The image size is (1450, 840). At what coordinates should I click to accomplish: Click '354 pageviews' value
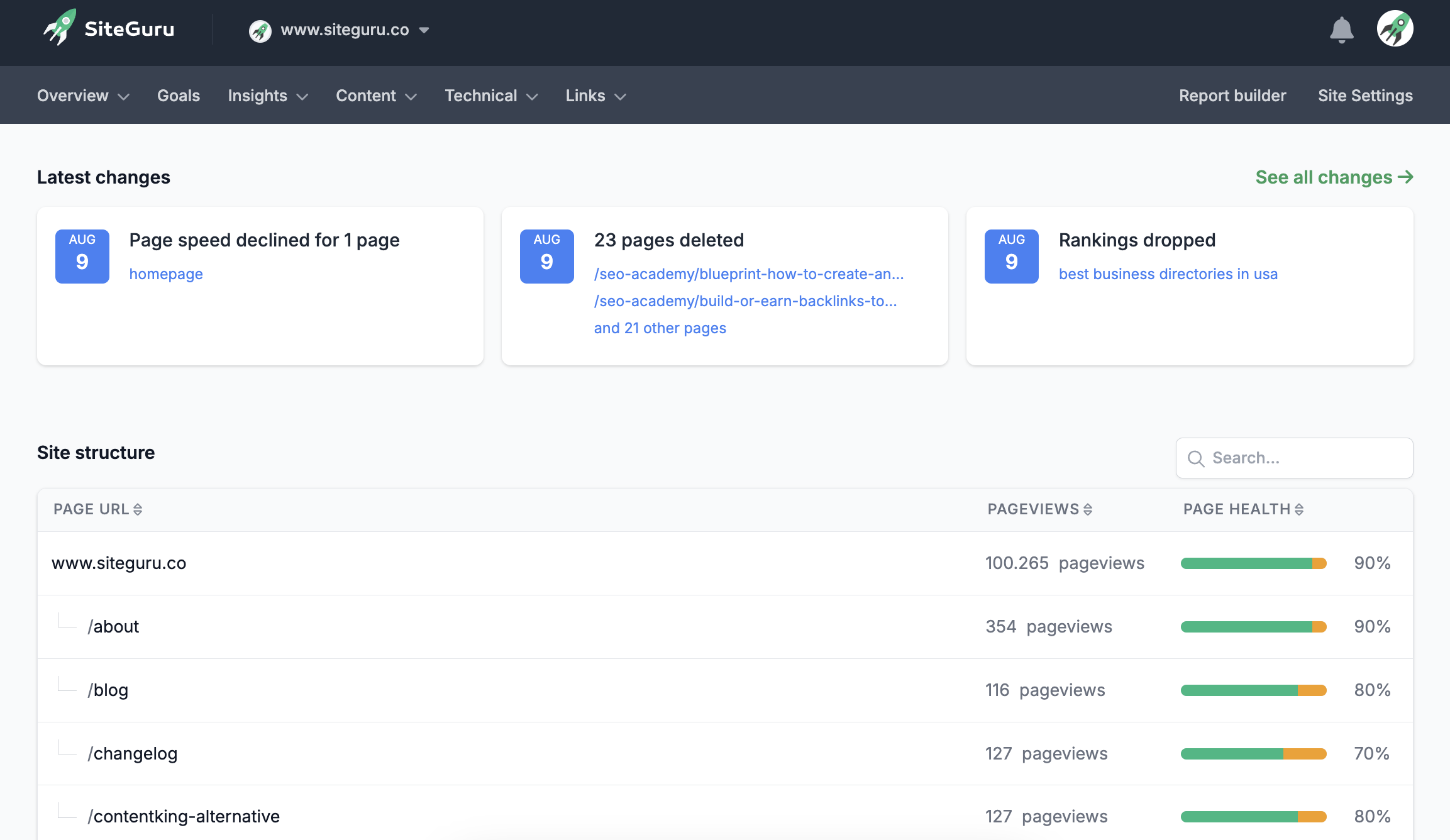click(1049, 627)
